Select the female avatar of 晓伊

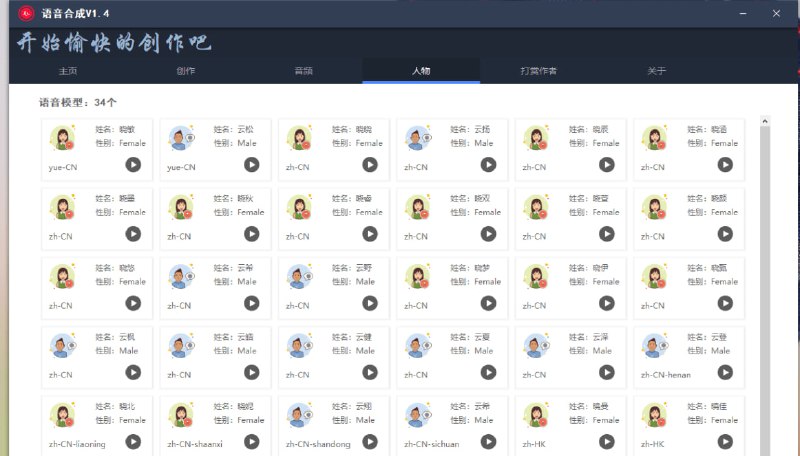pyautogui.click(x=536, y=276)
